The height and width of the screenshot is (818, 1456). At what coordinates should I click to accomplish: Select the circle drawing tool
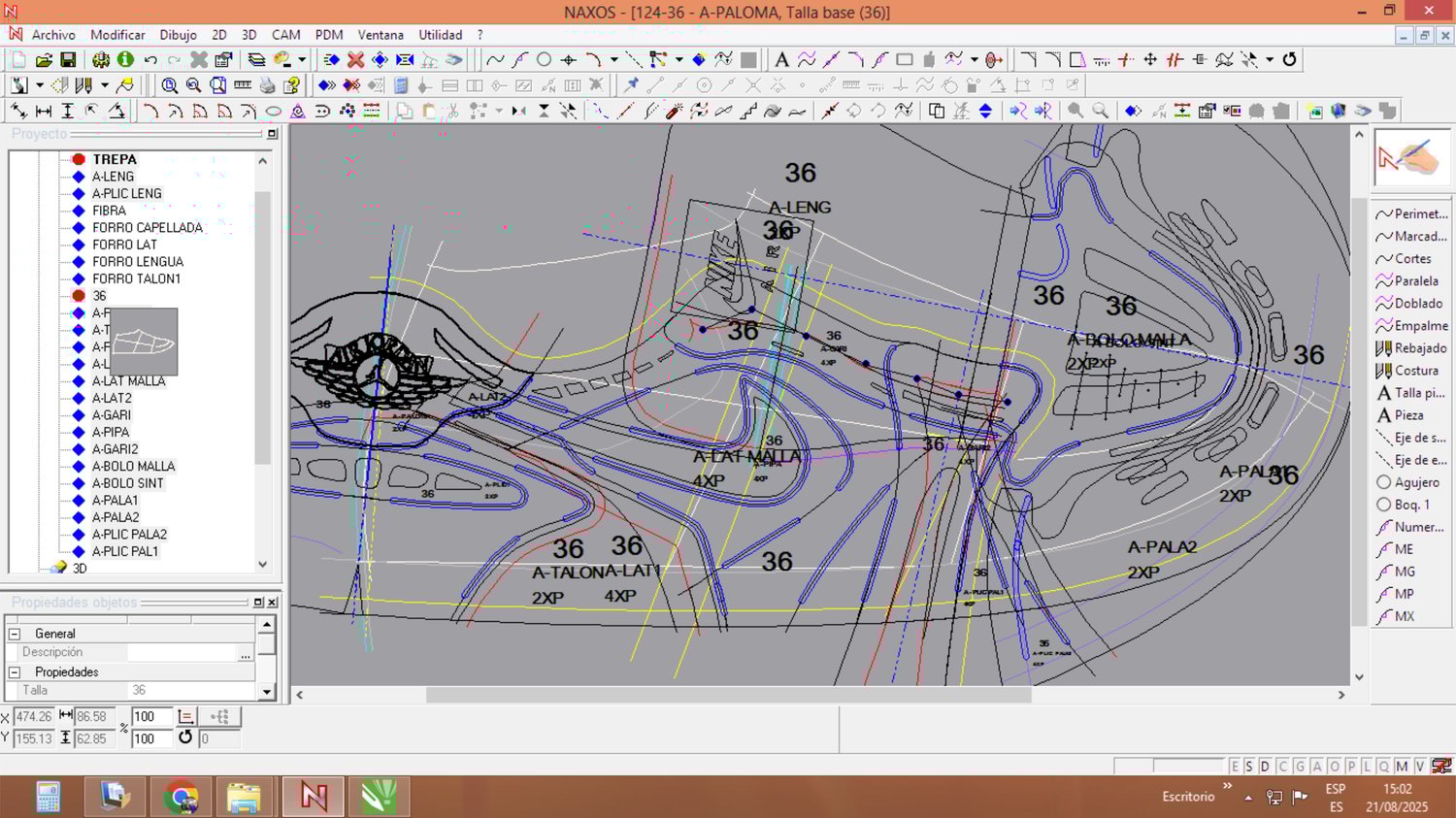click(x=544, y=60)
